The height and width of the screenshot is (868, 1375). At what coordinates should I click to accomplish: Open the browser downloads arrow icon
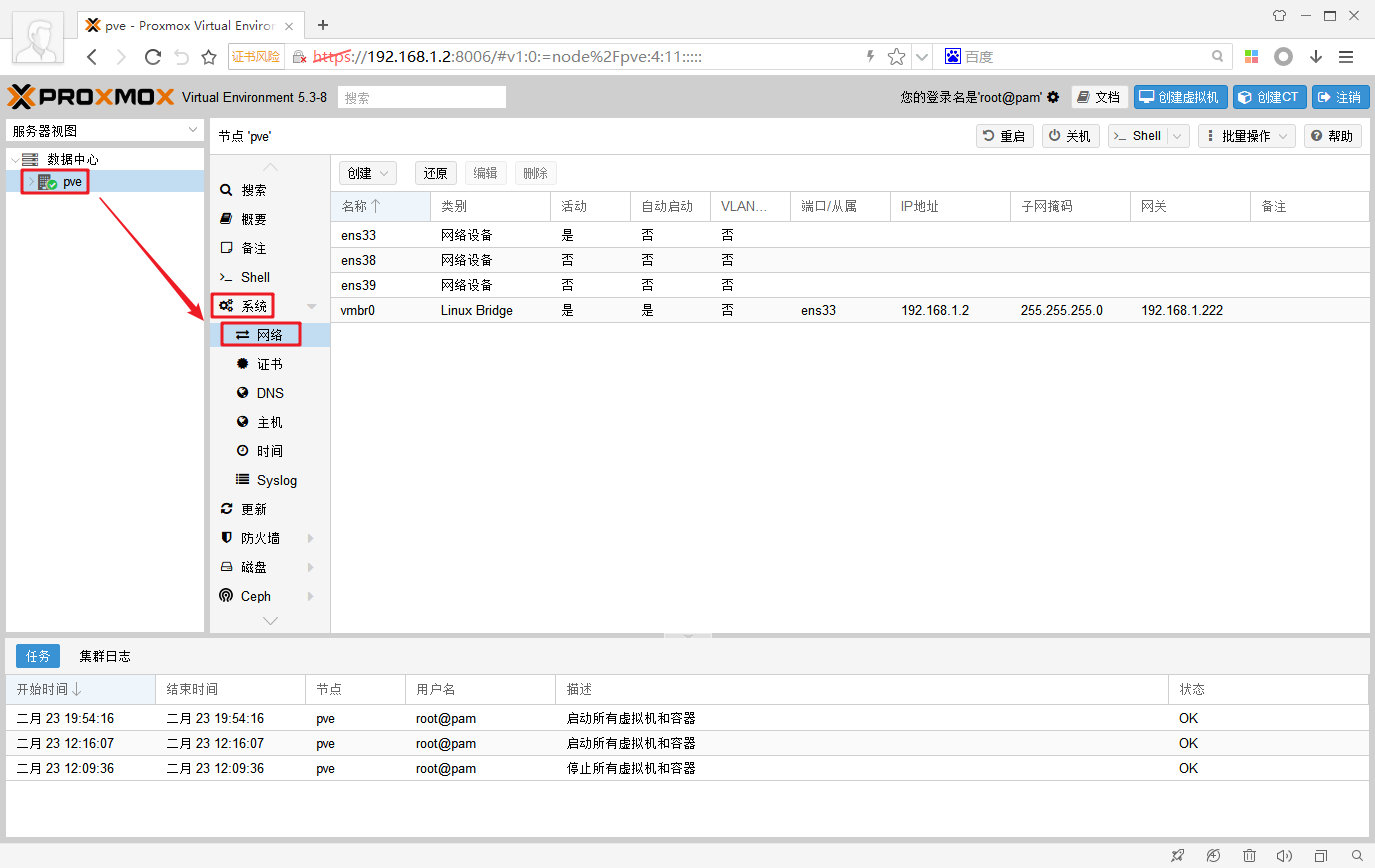[1316, 57]
